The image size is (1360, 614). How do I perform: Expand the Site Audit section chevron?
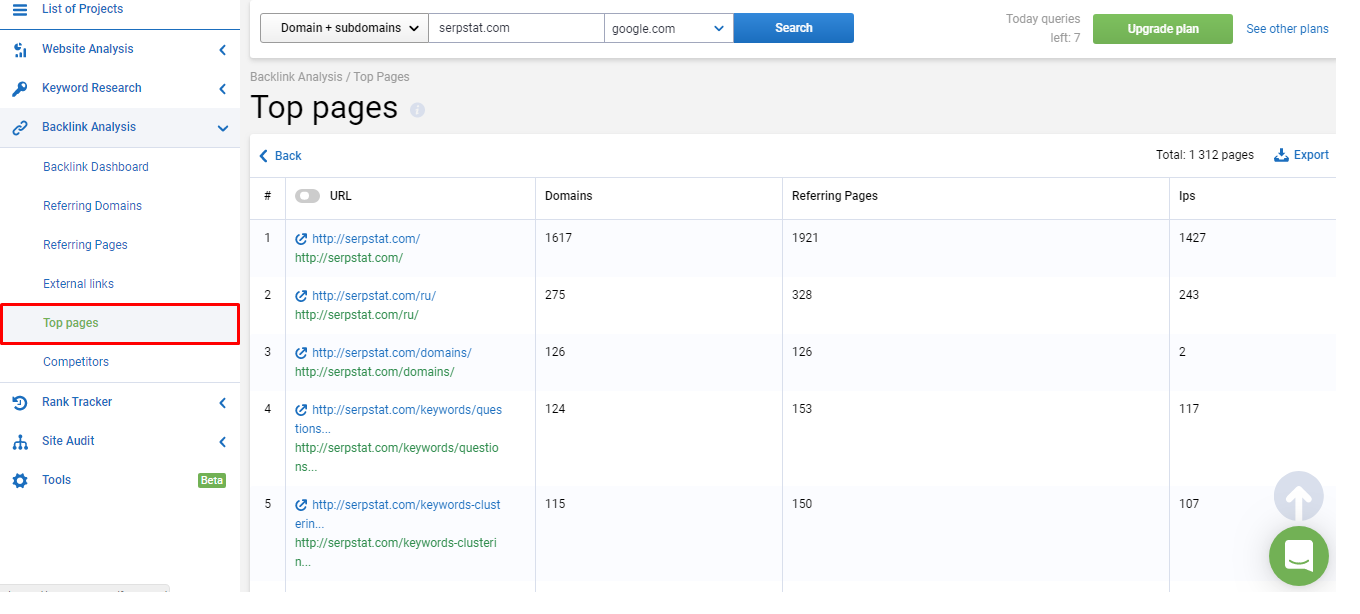click(222, 442)
